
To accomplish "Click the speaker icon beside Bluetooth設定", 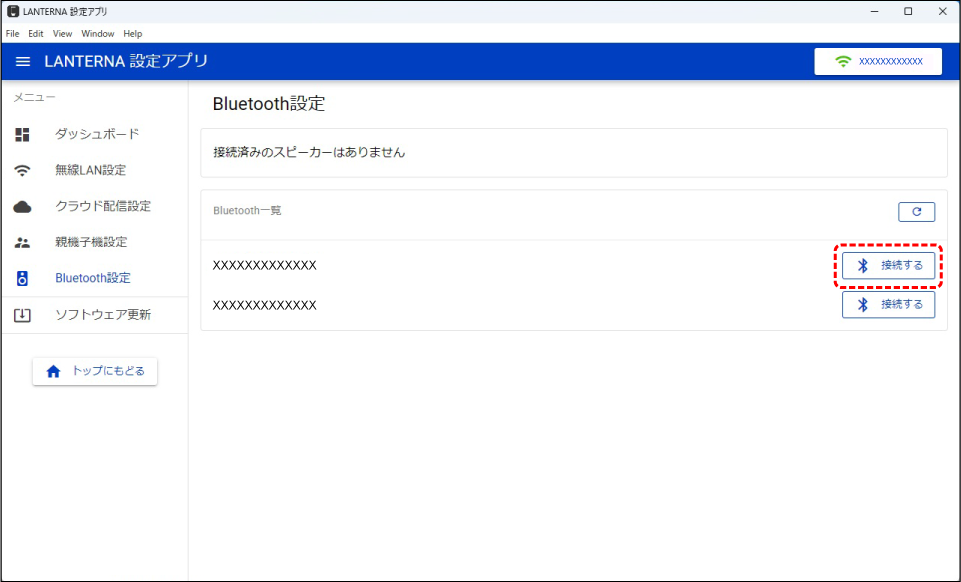I will tap(22, 278).
